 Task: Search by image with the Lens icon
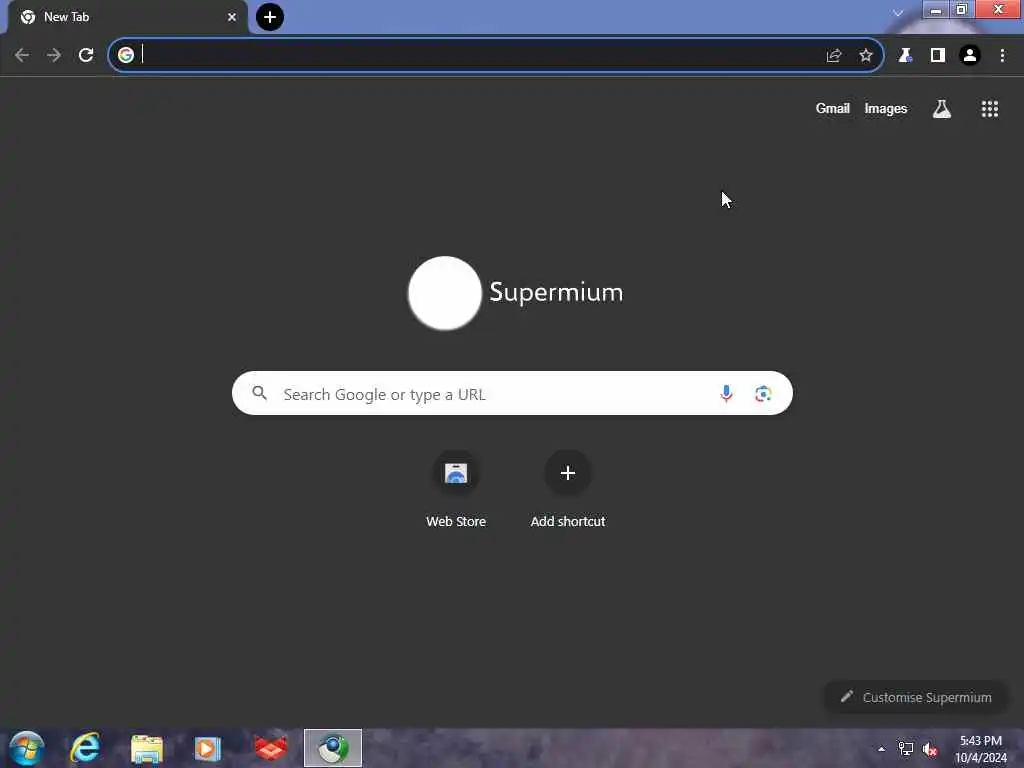(x=763, y=394)
